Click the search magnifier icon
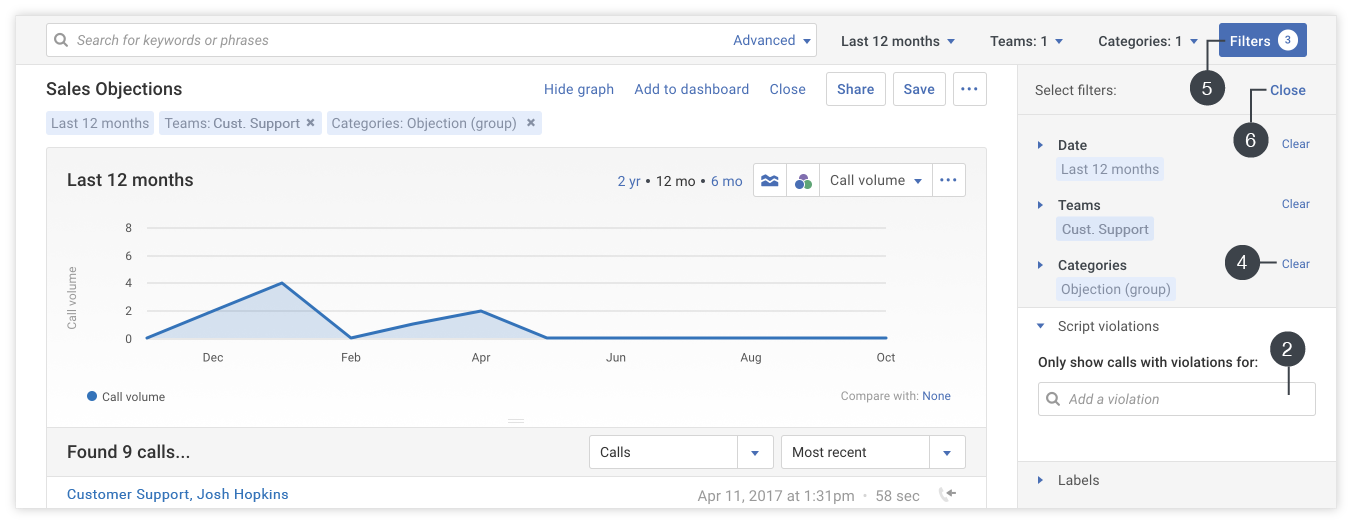This screenshot has height=524, width=1352. tap(62, 41)
